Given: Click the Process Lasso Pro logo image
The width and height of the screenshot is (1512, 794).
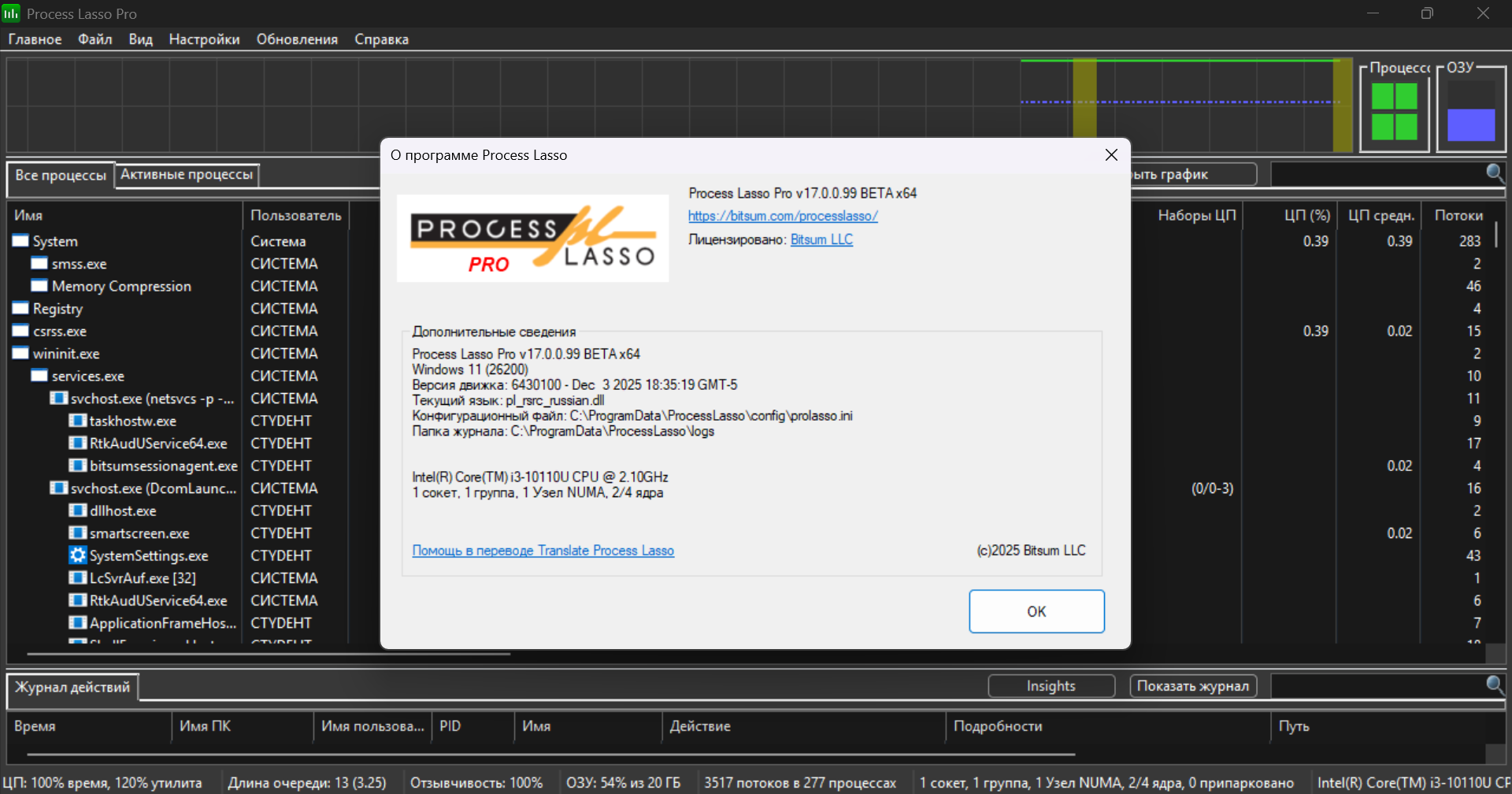Looking at the screenshot, I should (532, 238).
